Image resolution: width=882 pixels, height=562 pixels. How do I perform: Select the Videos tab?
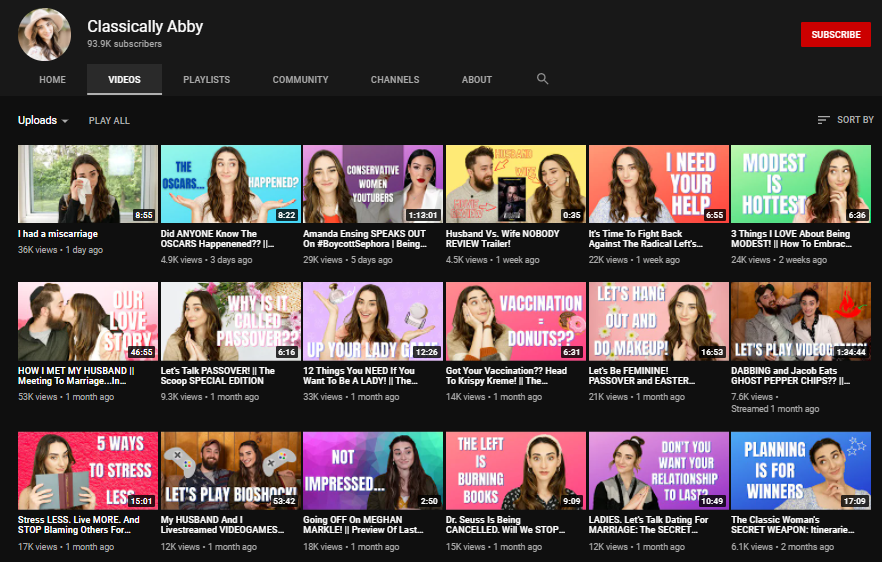pyautogui.click(x=124, y=80)
